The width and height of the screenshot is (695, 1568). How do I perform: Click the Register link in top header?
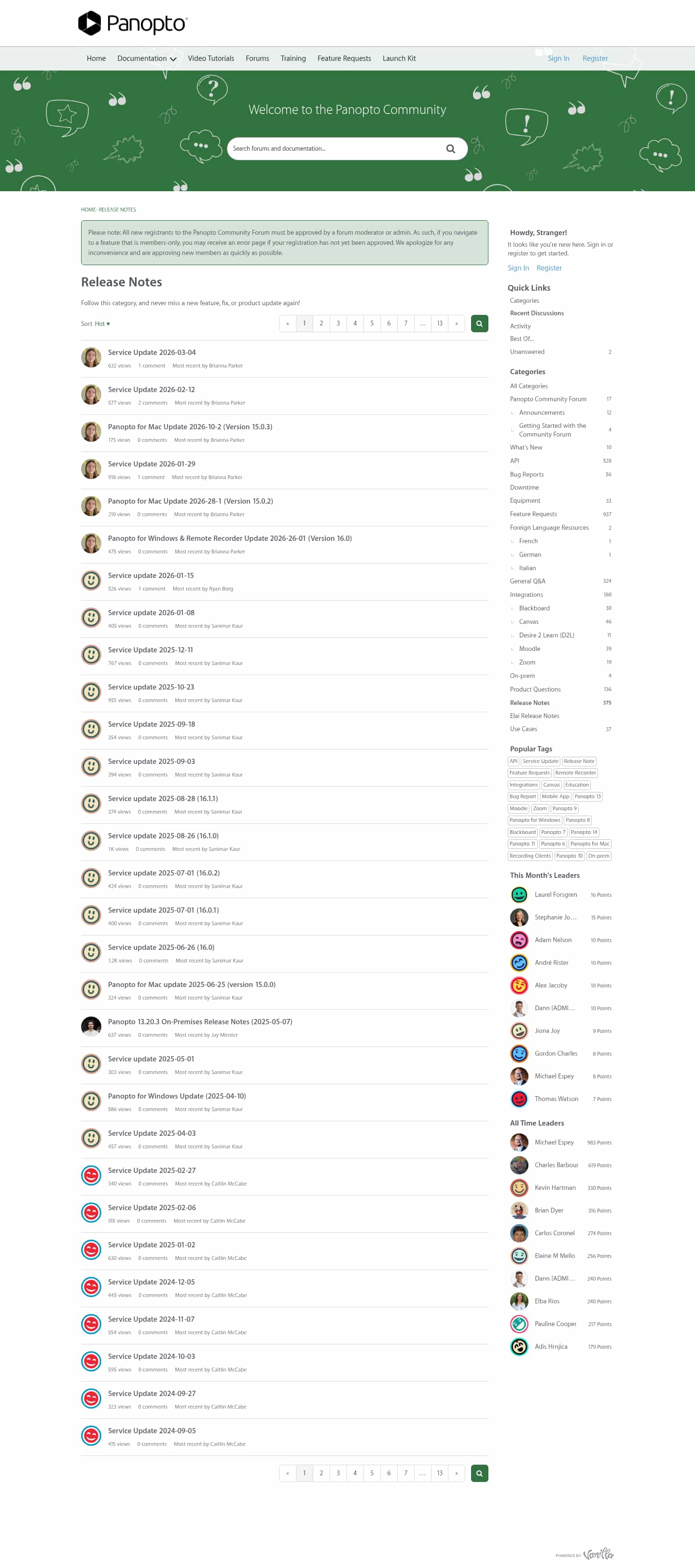pos(595,58)
